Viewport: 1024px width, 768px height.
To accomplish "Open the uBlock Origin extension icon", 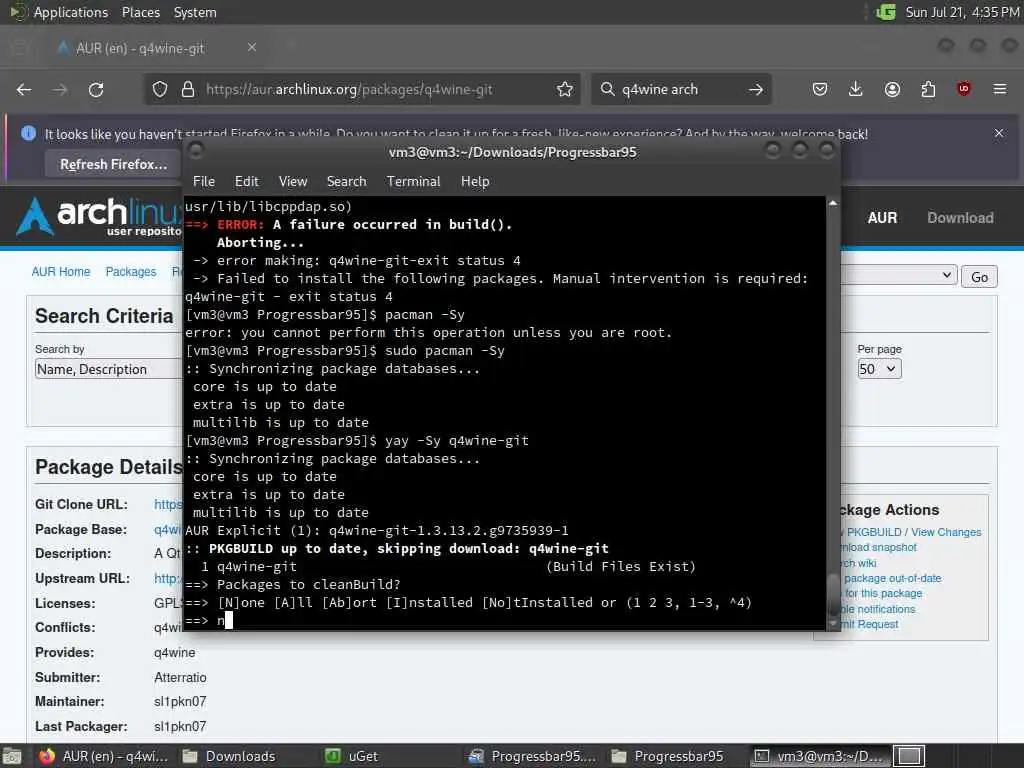I will click(964, 89).
